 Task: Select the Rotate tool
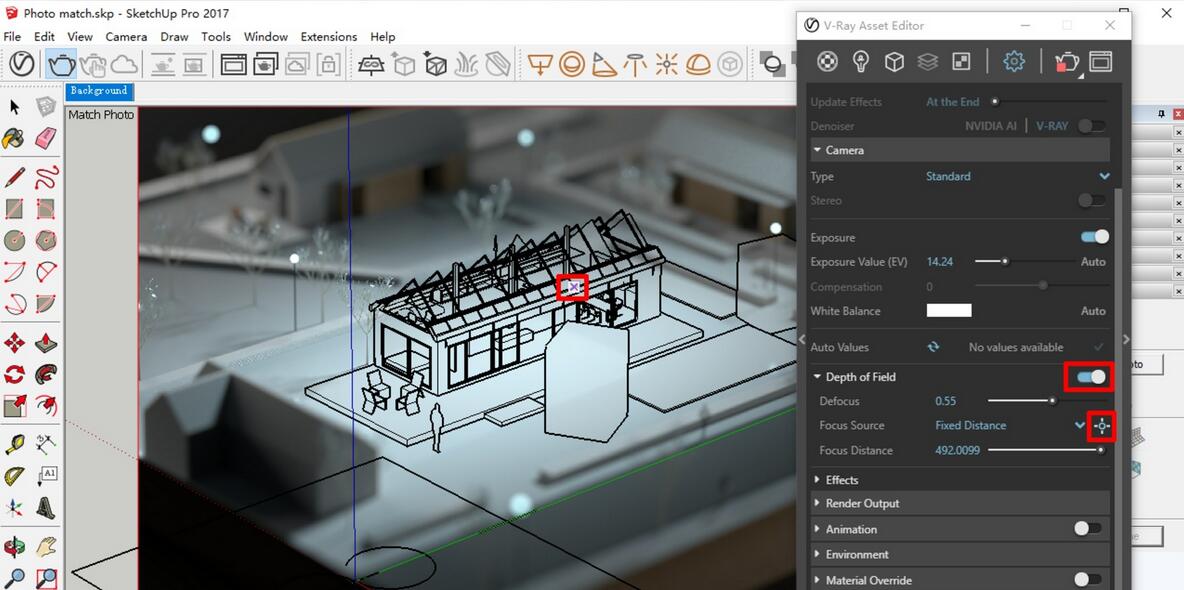coord(14,374)
